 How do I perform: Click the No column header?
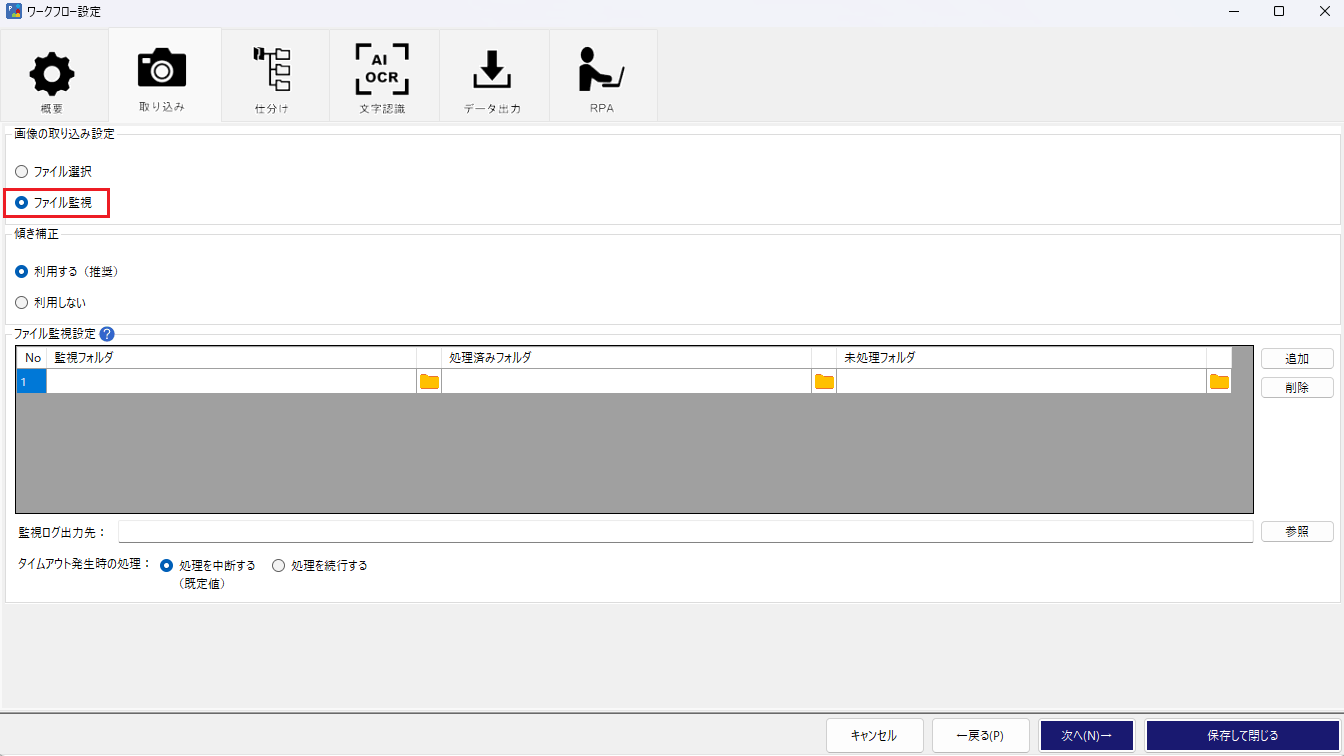[32, 358]
